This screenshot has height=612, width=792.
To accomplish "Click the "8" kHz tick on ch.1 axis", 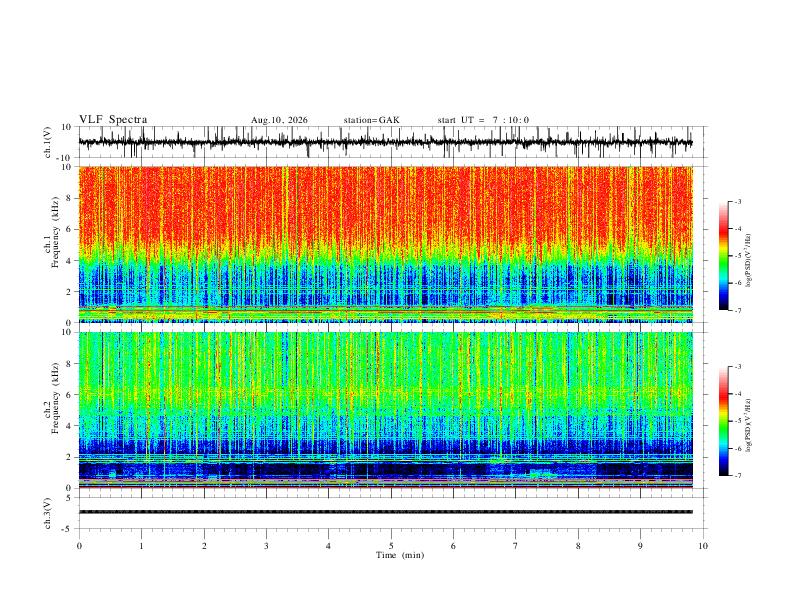I will [x=69, y=198].
